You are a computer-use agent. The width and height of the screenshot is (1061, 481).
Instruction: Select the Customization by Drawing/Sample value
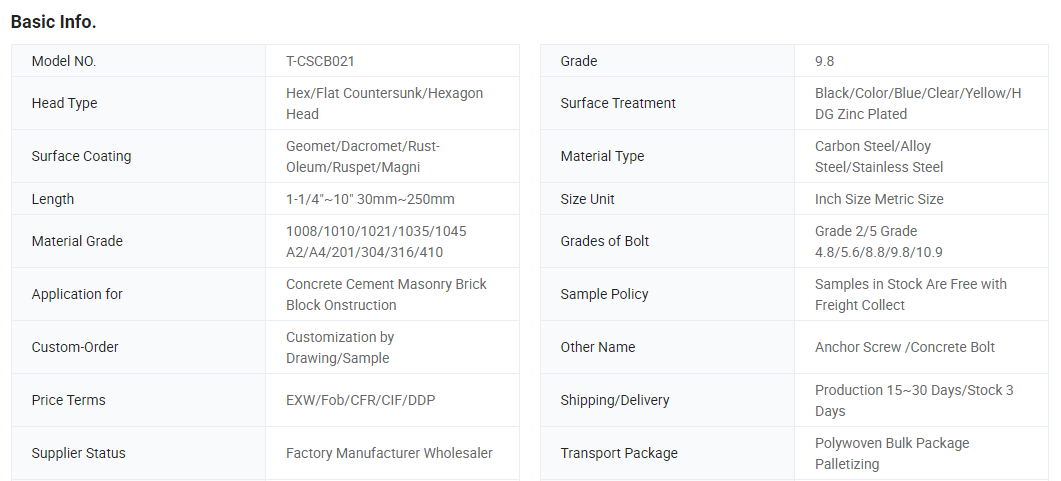click(340, 347)
